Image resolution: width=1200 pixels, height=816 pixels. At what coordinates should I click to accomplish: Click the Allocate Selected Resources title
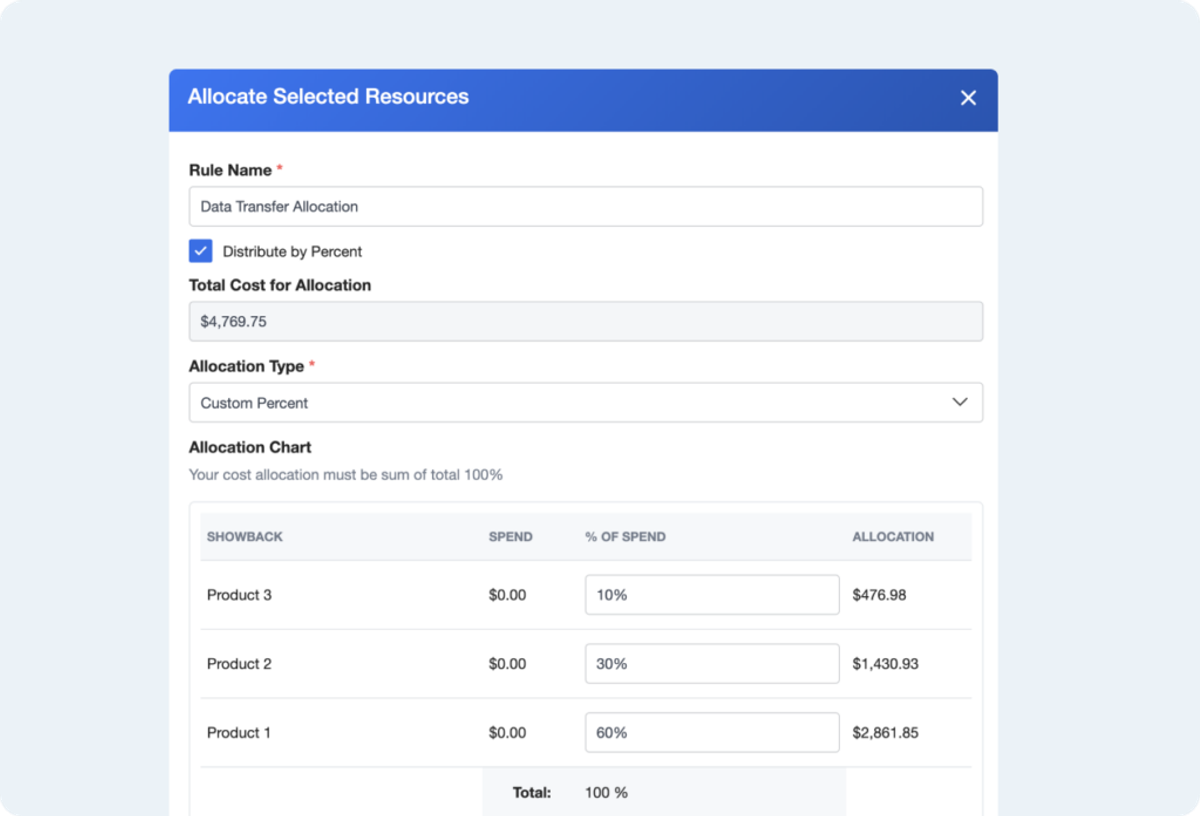tap(328, 97)
